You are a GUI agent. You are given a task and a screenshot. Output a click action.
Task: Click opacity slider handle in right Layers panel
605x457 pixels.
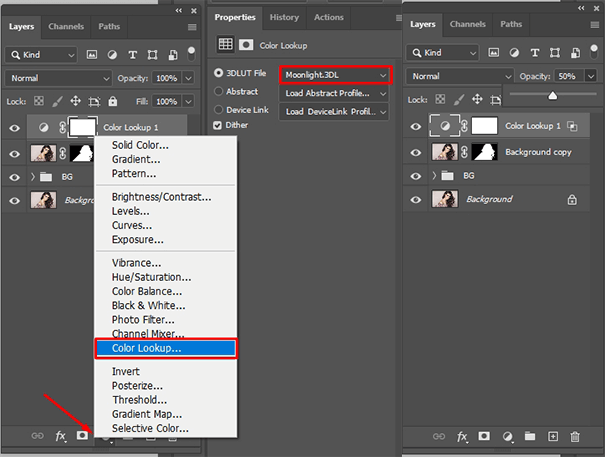[x=553, y=95]
